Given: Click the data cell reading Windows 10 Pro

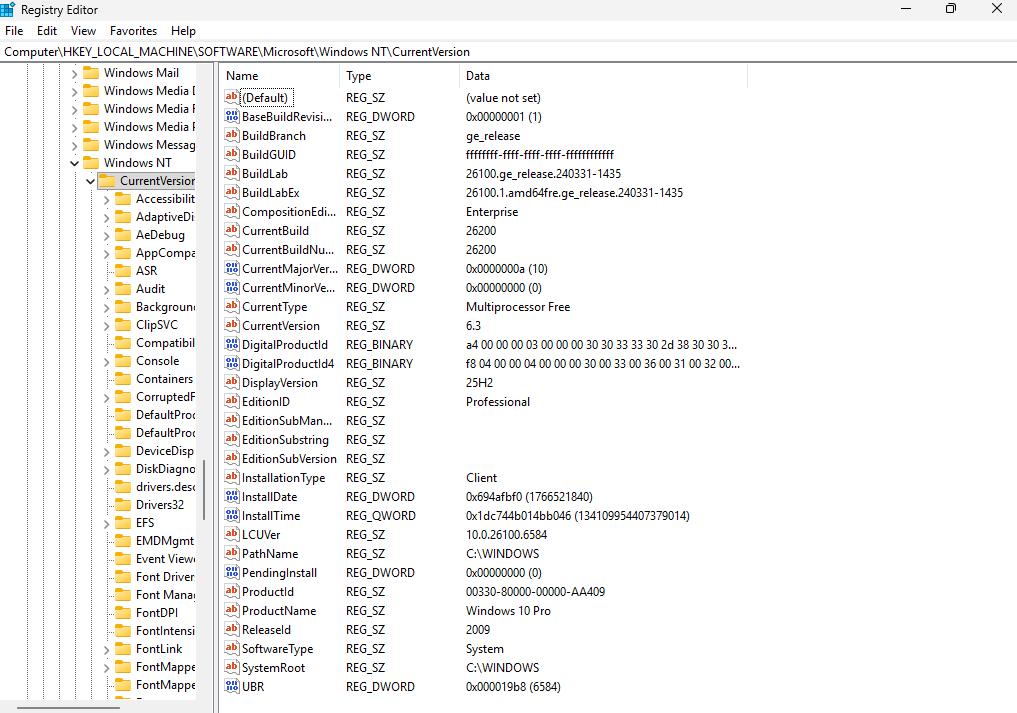Looking at the screenshot, I should (508, 610).
